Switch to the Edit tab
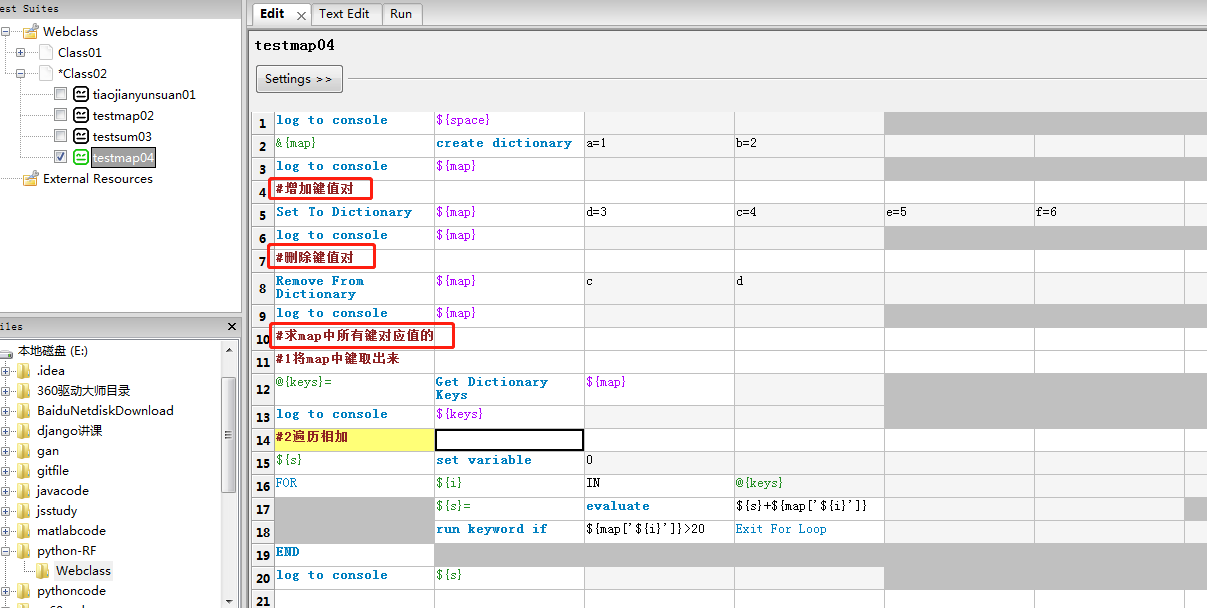This screenshot has height=608, width=1207. 272,14
